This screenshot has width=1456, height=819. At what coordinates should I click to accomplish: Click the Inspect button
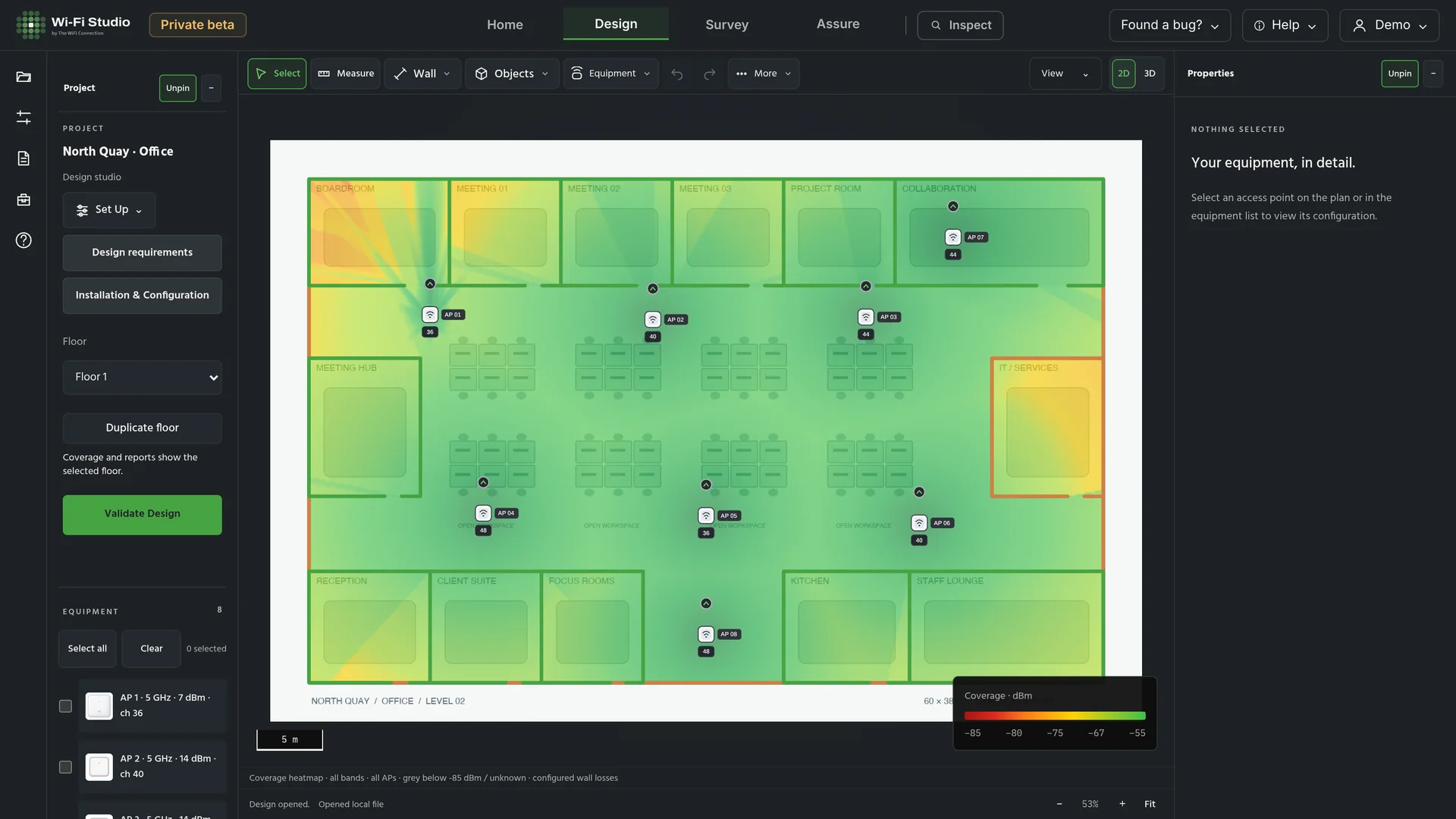[960, 25]
